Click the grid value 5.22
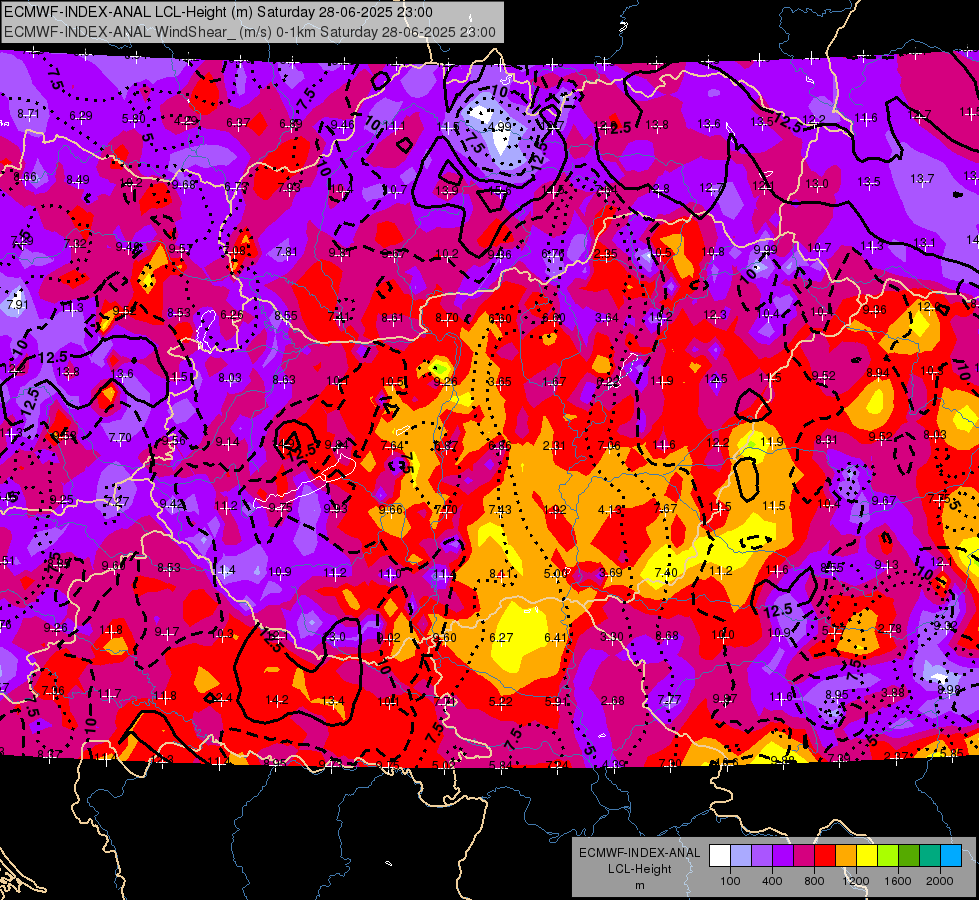 501,701
